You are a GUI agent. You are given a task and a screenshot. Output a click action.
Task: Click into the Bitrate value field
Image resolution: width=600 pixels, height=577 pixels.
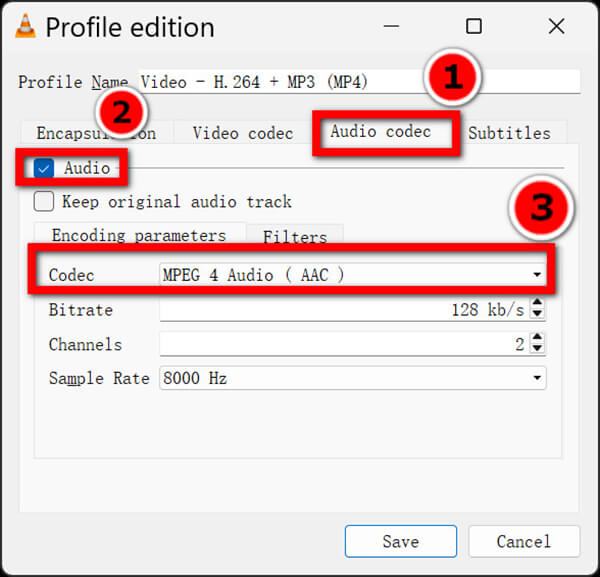point(344,309)
